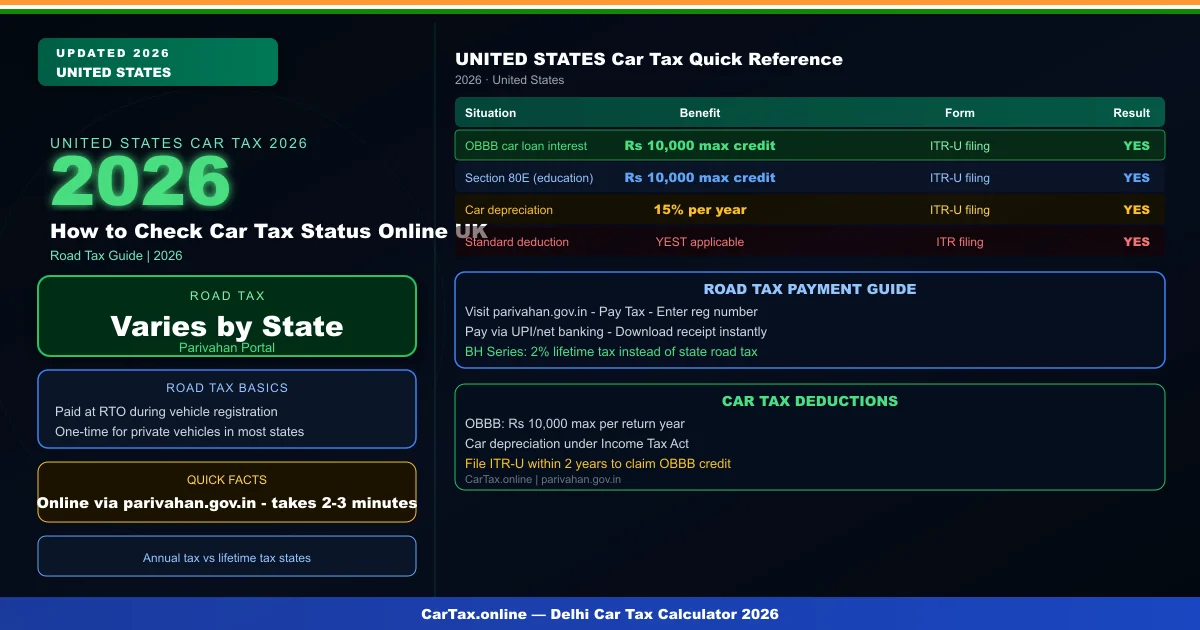The height and width of the screenshot is (630, 1200).
Task: Open the "CAR TAX DEDUCTIONS" panel
Action: (810, 401)
